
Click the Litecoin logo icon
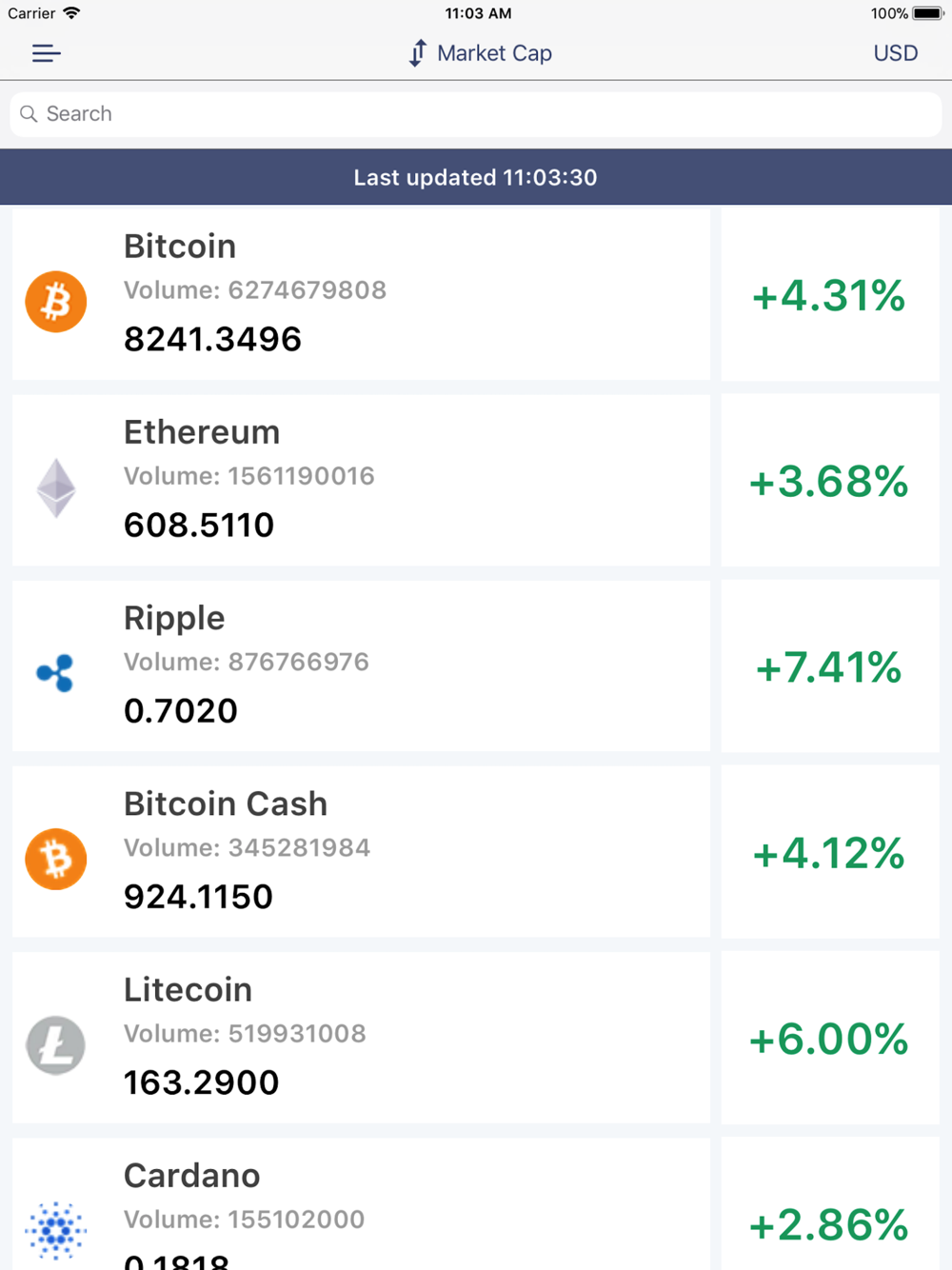(x=56, y=1045)
